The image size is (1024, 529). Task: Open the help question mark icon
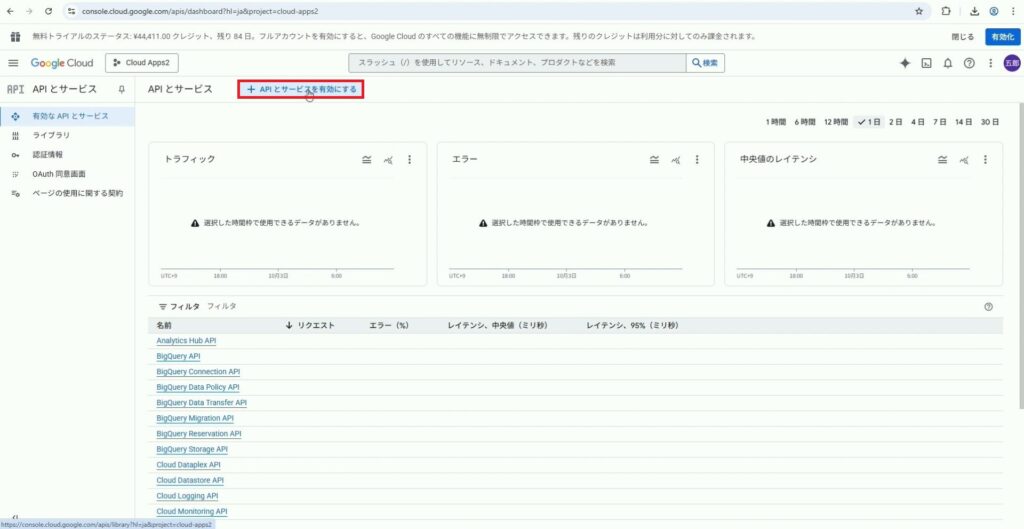click(x=969, y=63)
